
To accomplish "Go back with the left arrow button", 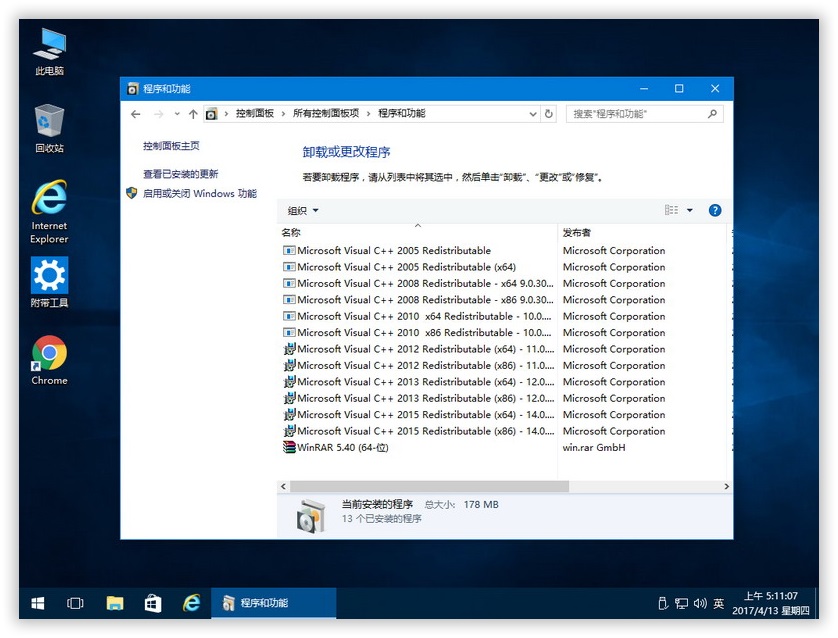I will (x=136, y=114).
